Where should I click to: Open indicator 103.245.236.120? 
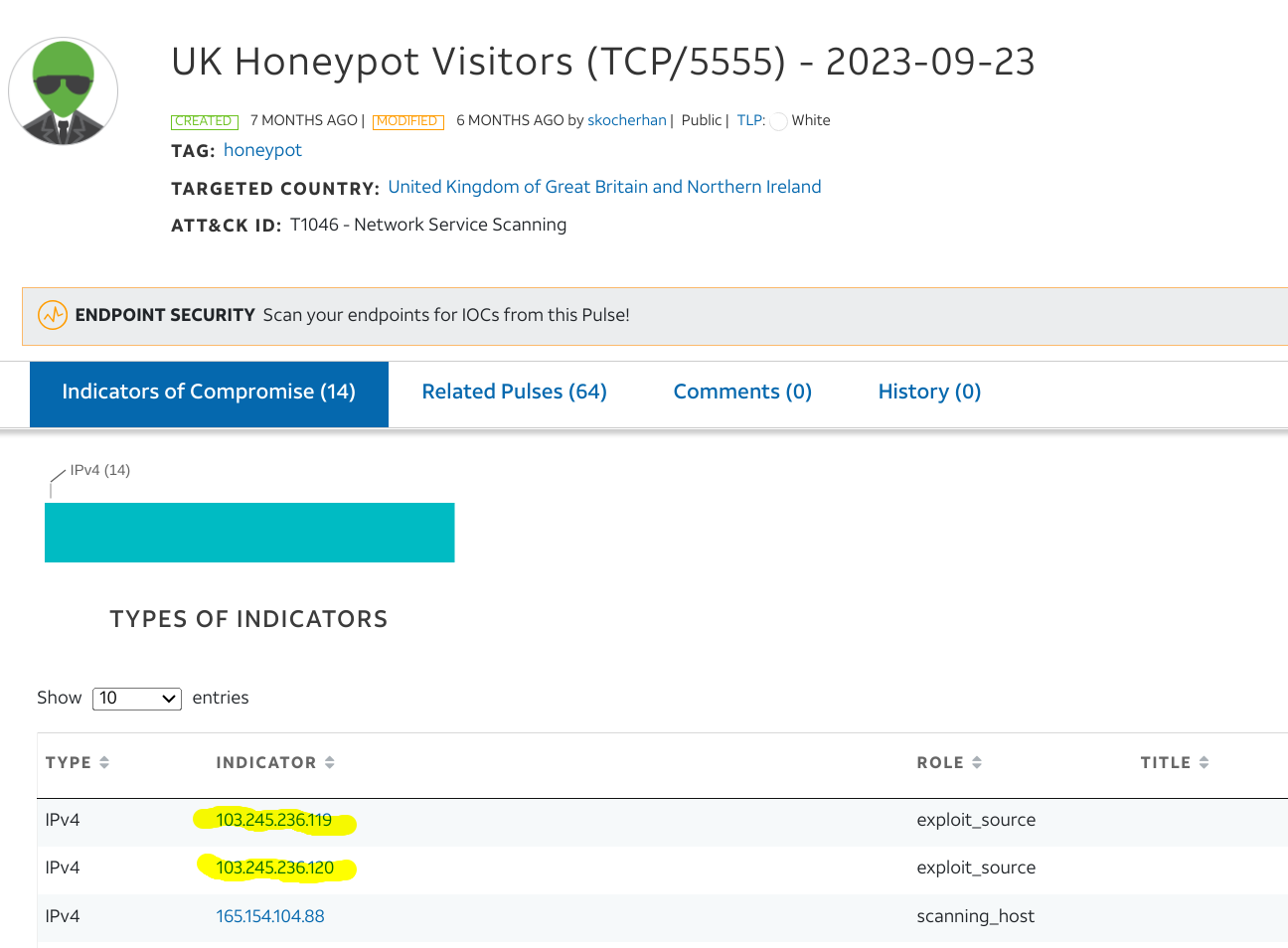click(275, 869)
